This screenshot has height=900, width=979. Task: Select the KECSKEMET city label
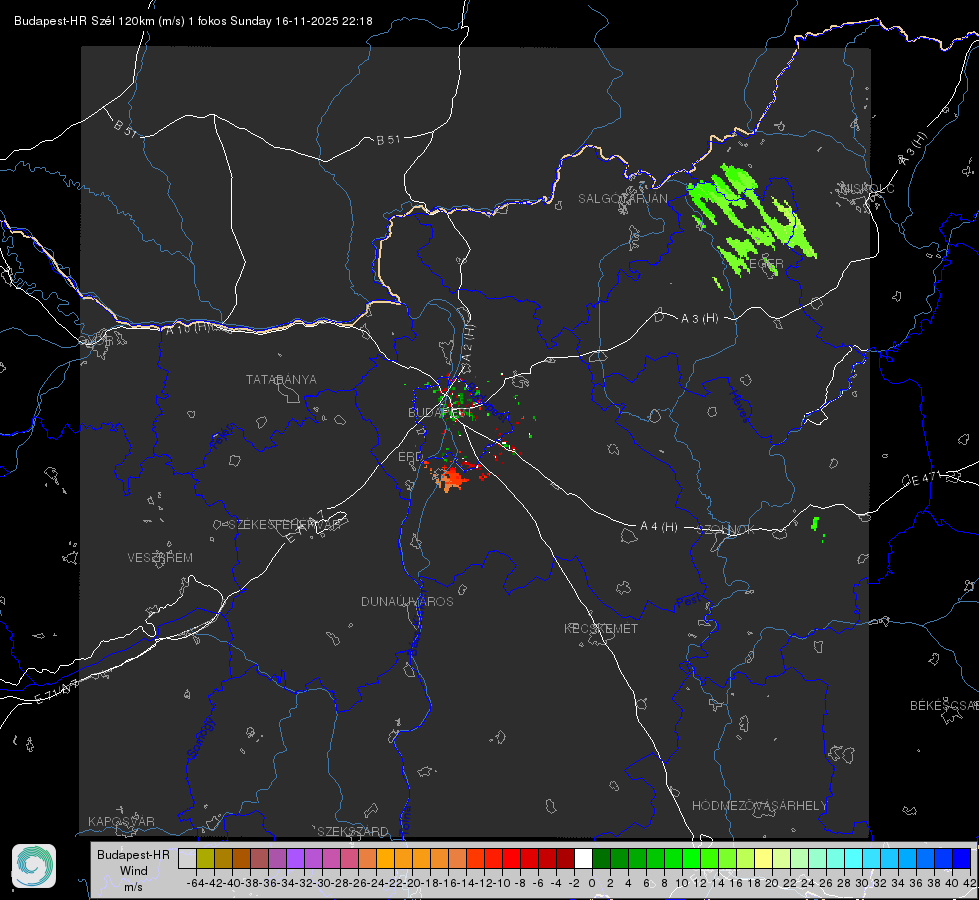[x=601, y=628]
